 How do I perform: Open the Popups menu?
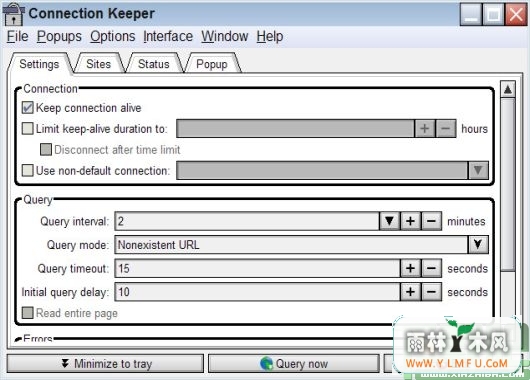pyautogui.click(x=59, y=36)
